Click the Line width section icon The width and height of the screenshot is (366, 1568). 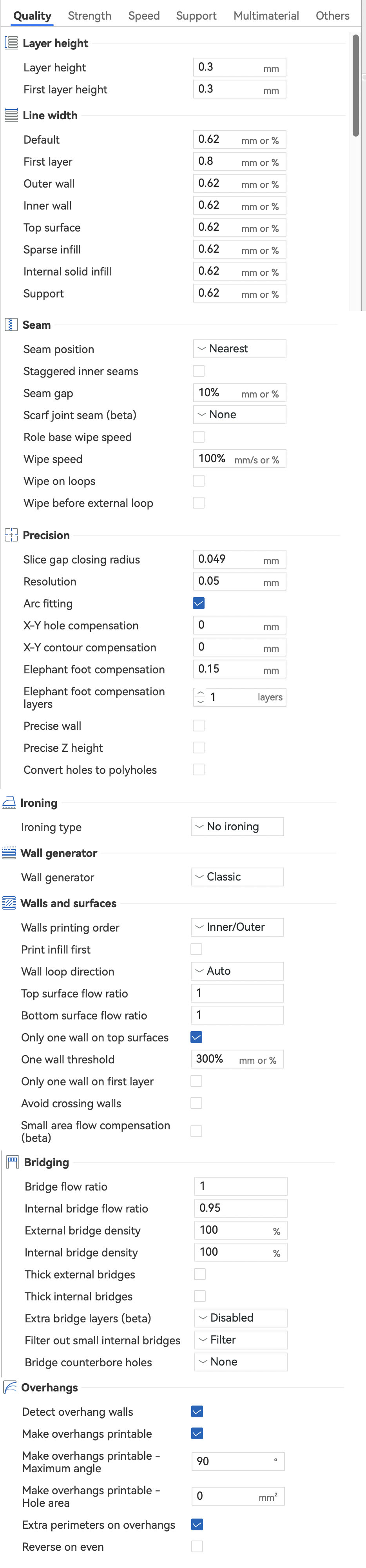point(11,115)
